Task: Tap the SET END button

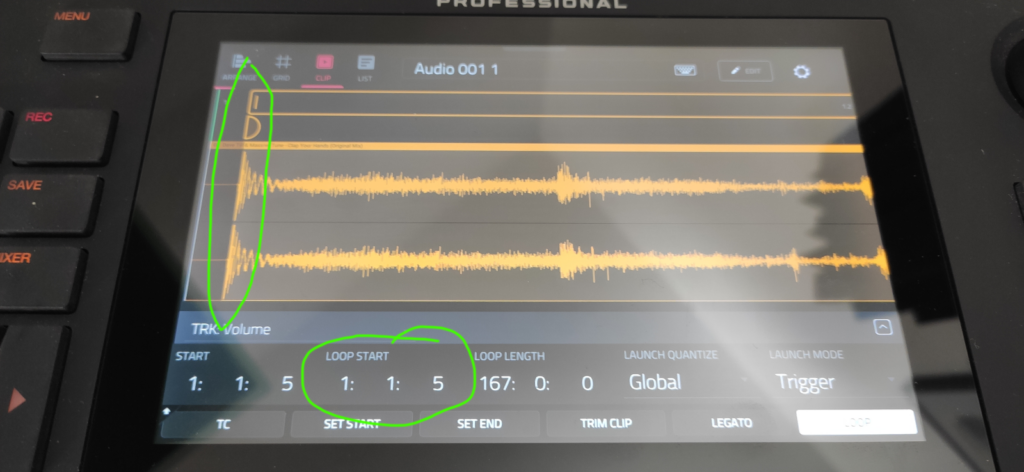Action: click(x=479, y=424)
